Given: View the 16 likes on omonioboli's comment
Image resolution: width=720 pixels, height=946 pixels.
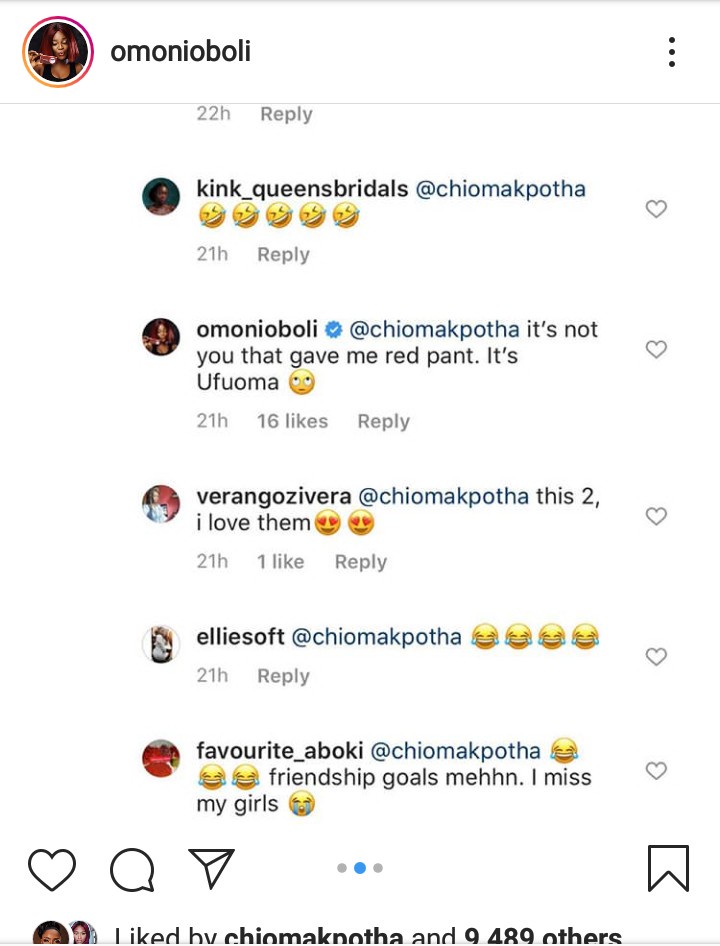Looking at the screenshot, I should 292,421.
